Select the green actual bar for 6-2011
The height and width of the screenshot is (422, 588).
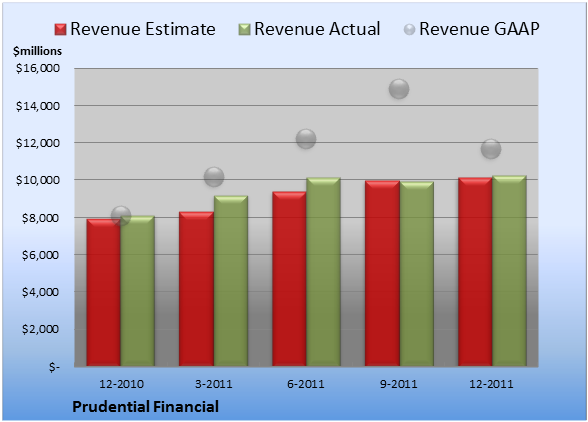323,272
